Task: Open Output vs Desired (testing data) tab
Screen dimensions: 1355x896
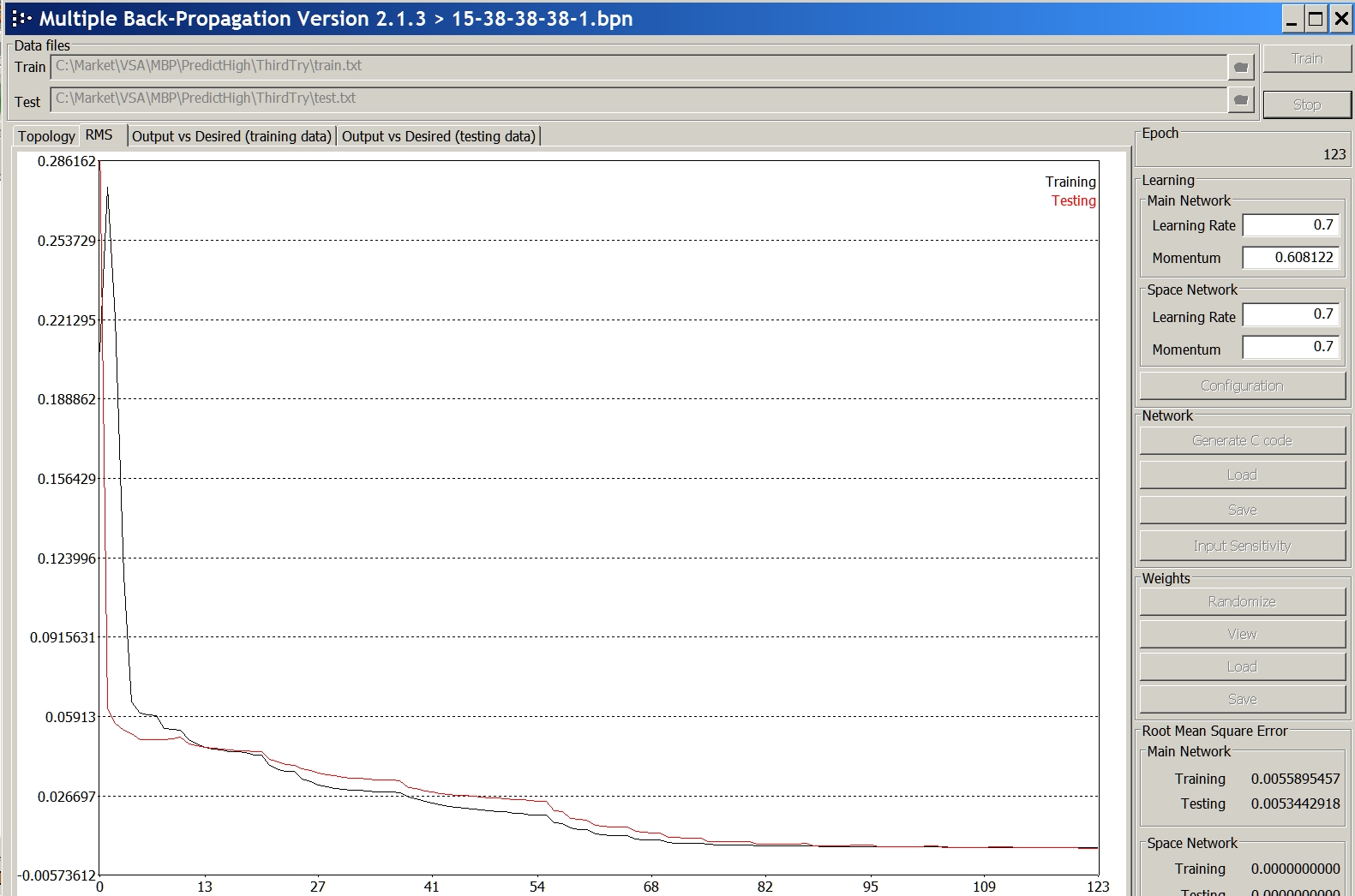Action: click(438, 136)
